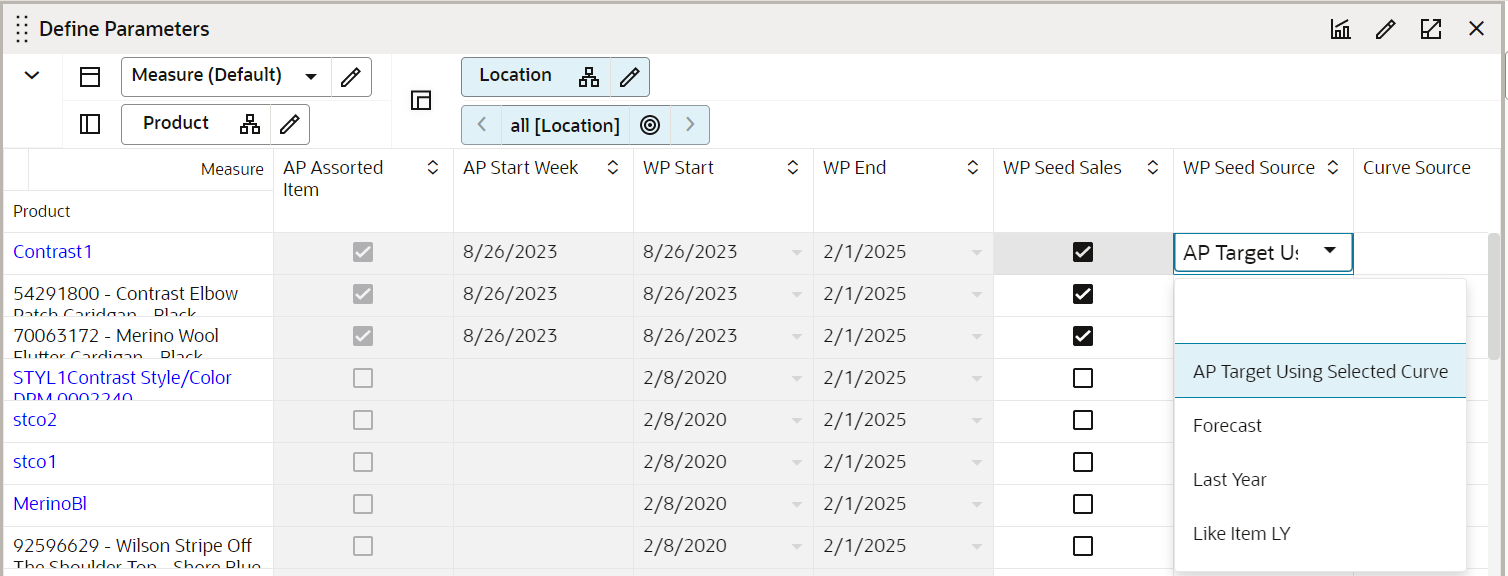Select Forecast from the seed source list

click(x=1227, y=425)
